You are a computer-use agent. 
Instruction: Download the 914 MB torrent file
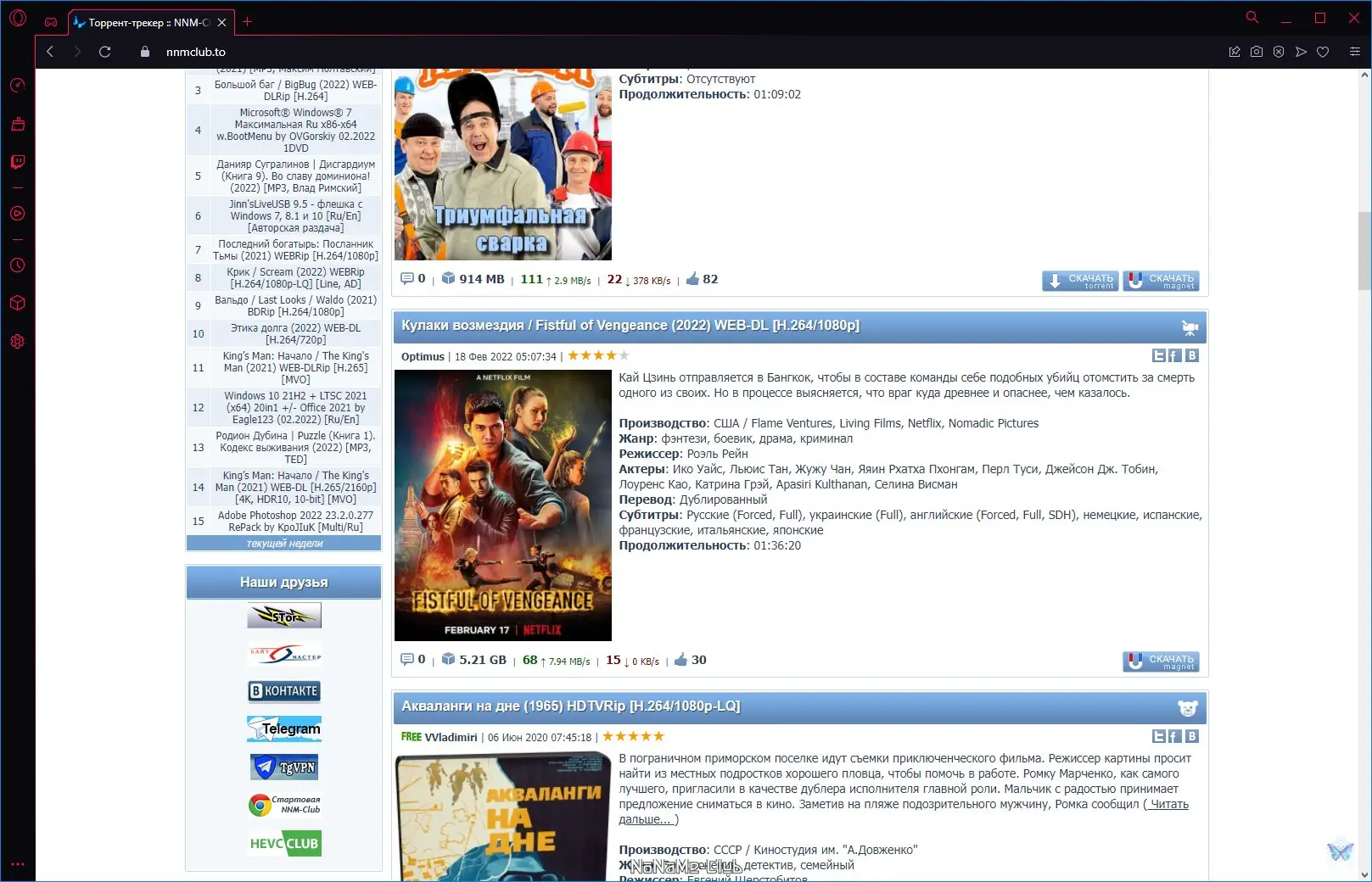pos(1080,281)
